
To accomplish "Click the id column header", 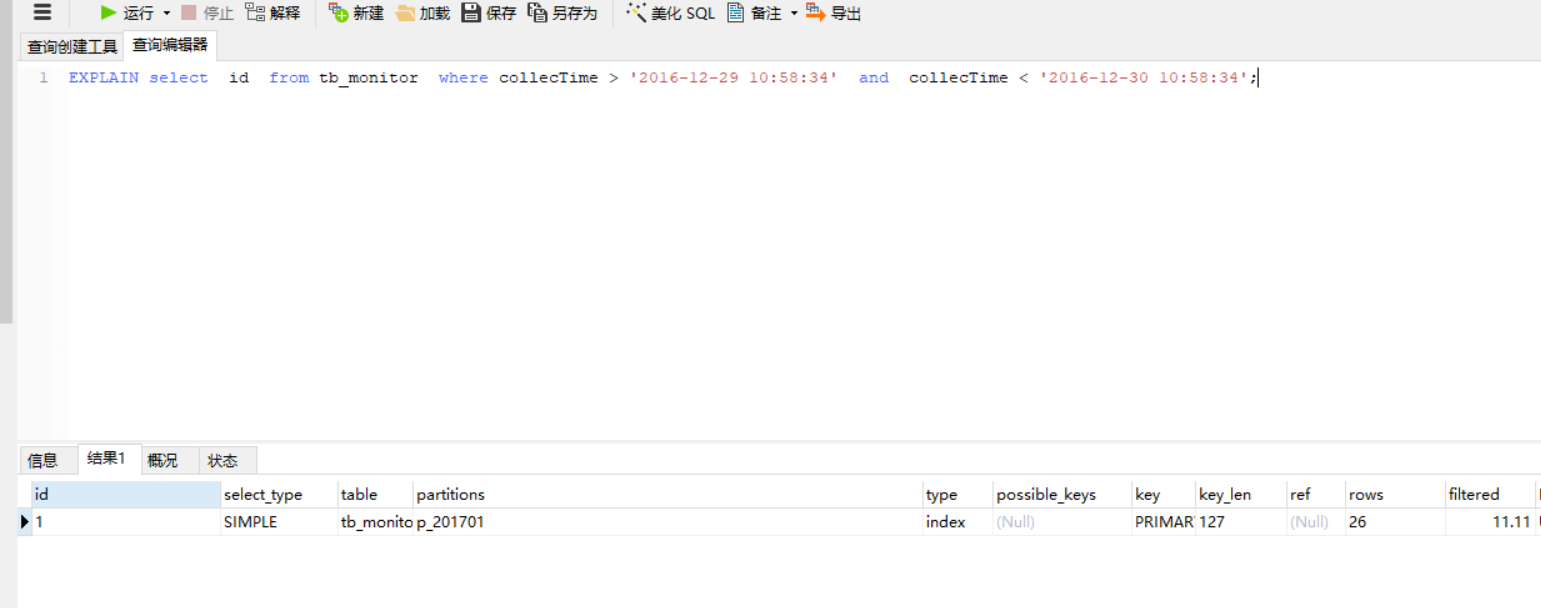I will tap(125, 494).
